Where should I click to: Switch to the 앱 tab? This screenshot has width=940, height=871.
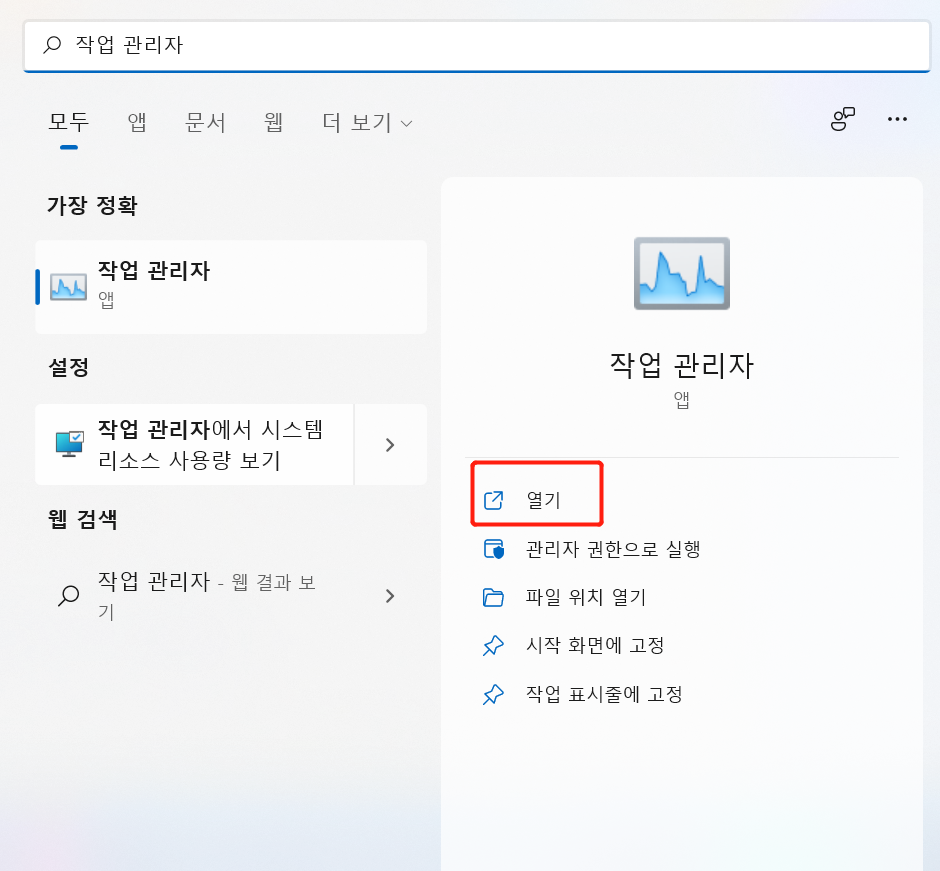pyautogui.click(x=136, y=122)
